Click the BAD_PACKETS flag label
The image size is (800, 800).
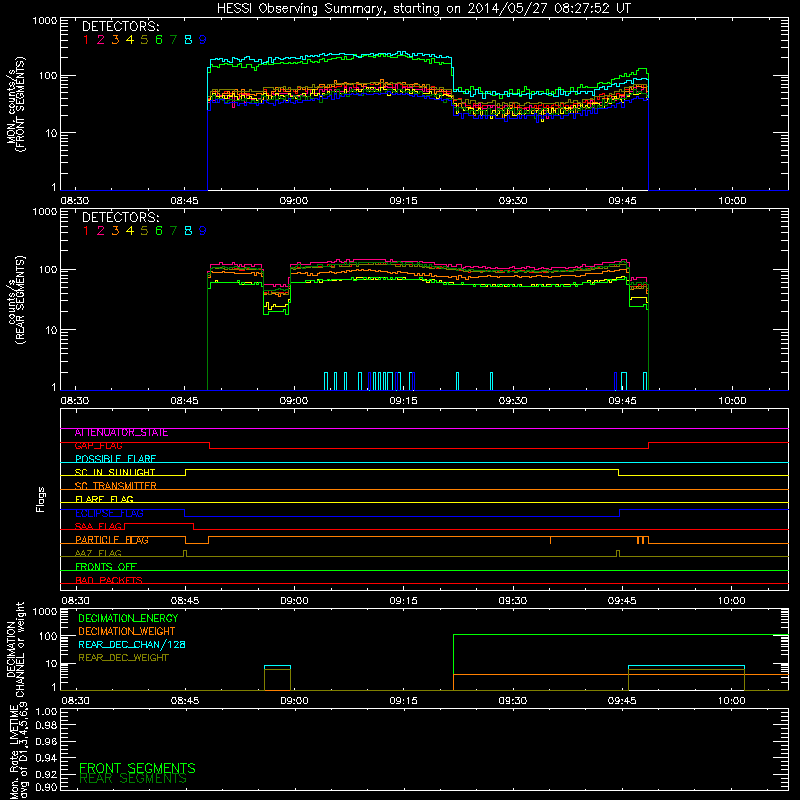pos(109,581)
